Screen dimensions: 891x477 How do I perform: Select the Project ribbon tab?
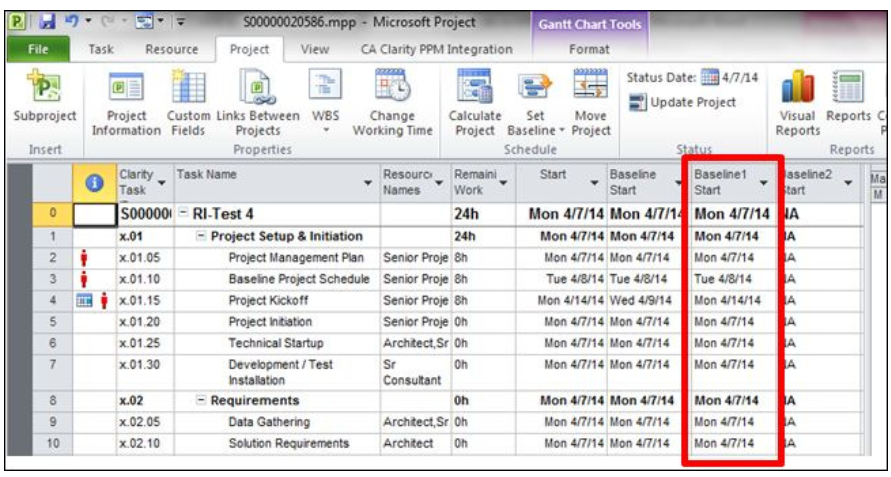249,49
